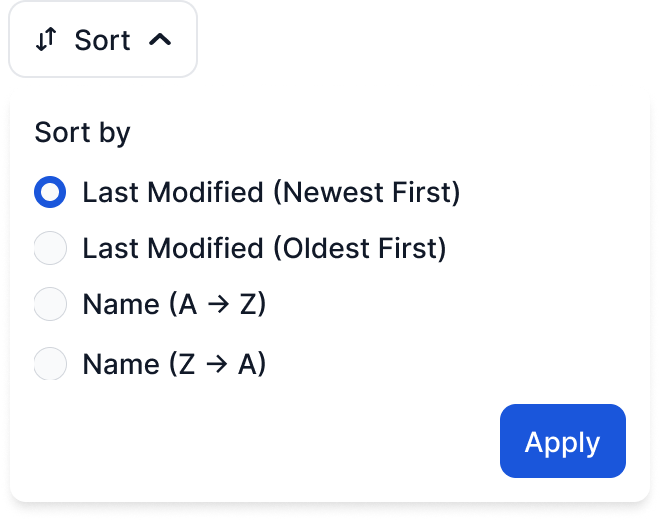Select the Last Modified Newest First radio button
660x520 pixels.
(50, 192)
